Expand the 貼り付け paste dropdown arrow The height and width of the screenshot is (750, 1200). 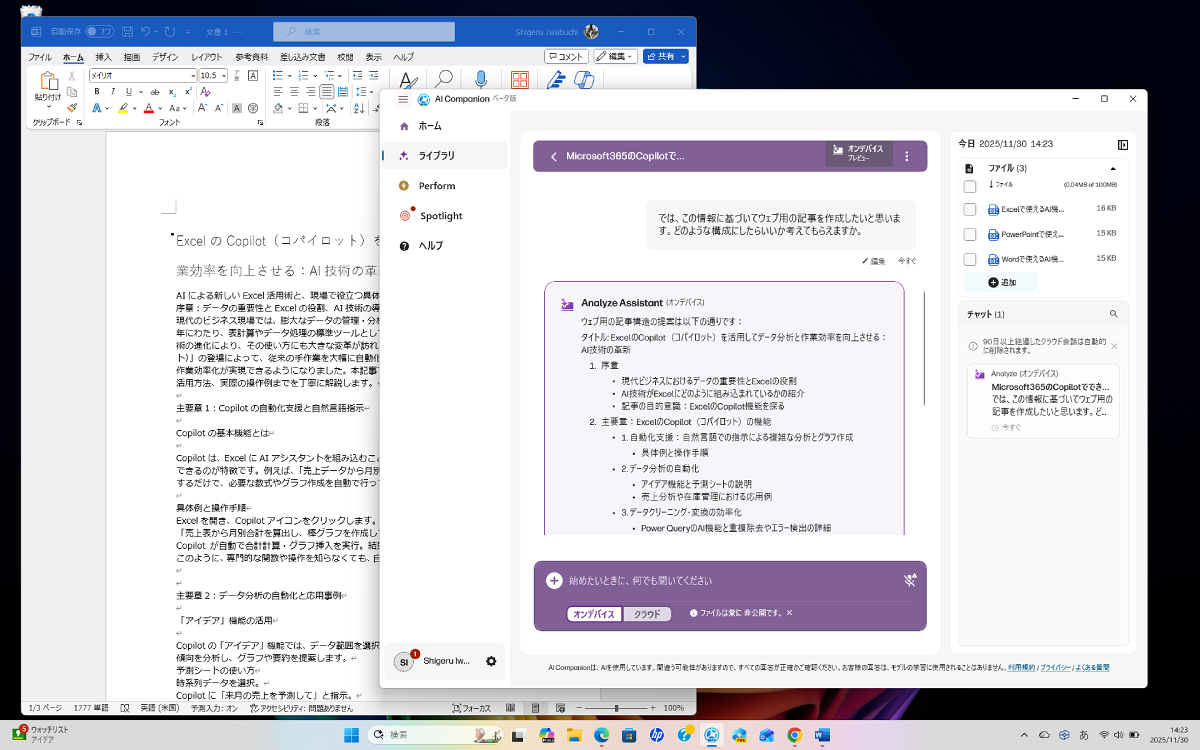click(x=48, y=105)
